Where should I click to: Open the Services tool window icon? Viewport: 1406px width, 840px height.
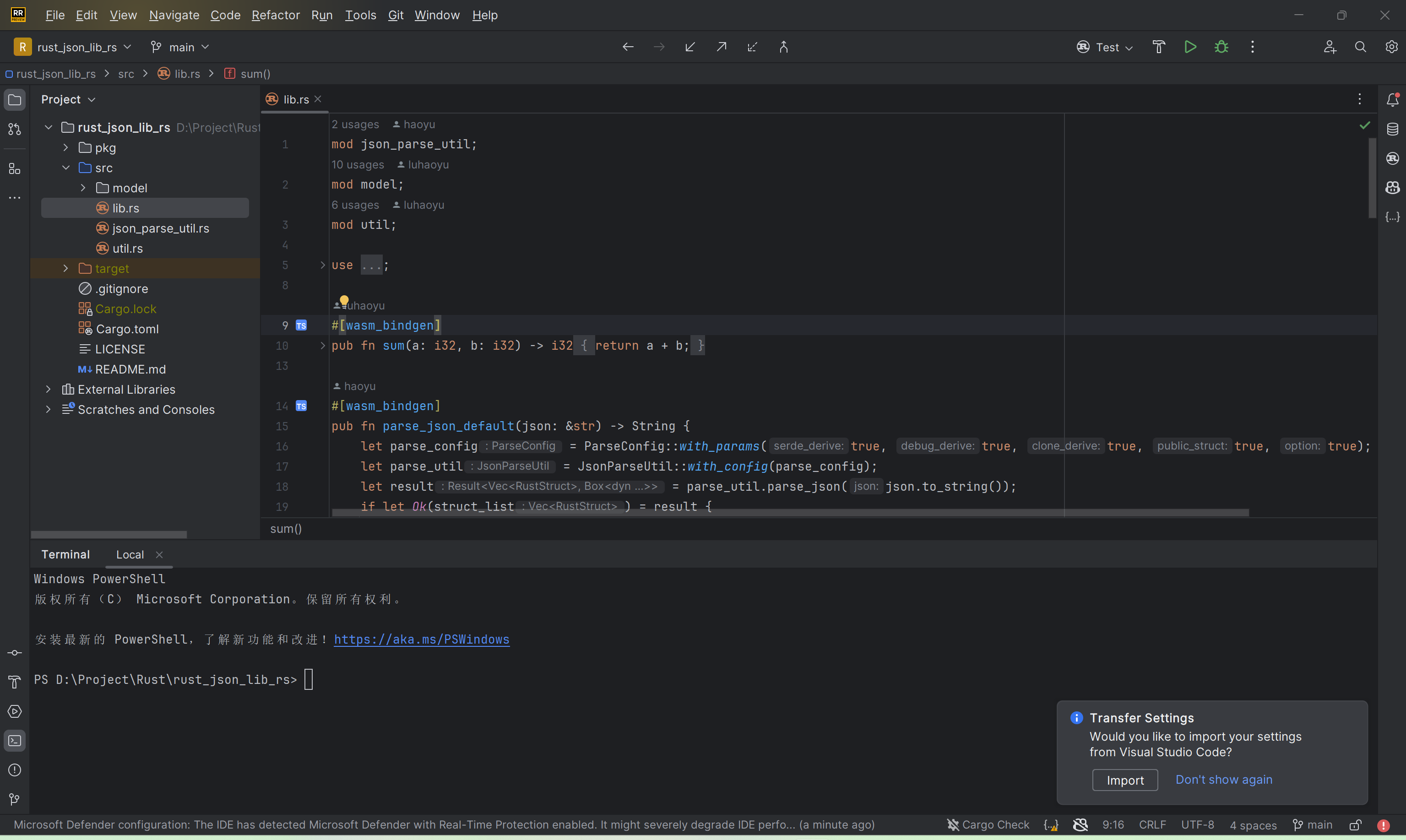[15, 711]
